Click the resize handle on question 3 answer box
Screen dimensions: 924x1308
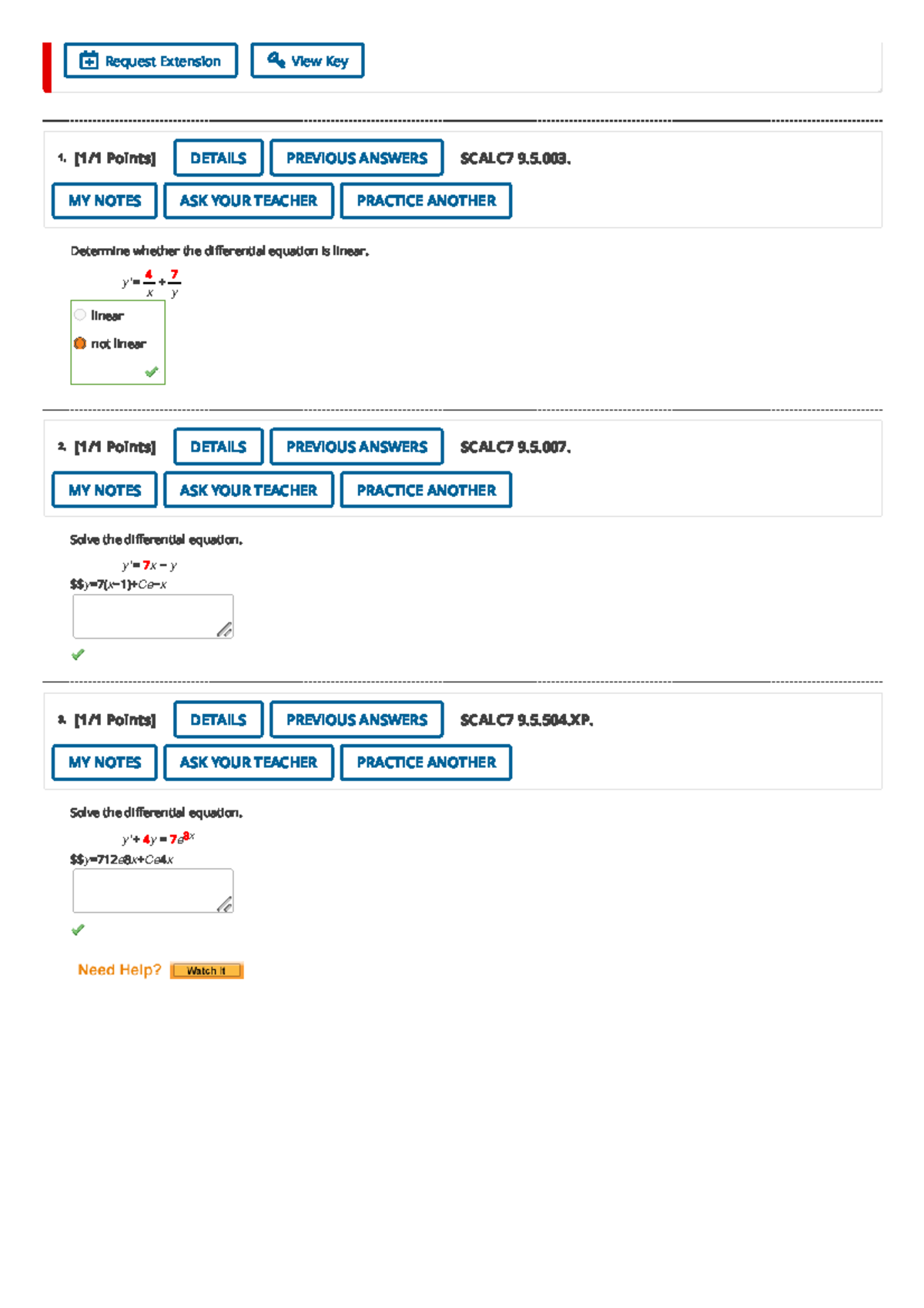tap(224, 904)
